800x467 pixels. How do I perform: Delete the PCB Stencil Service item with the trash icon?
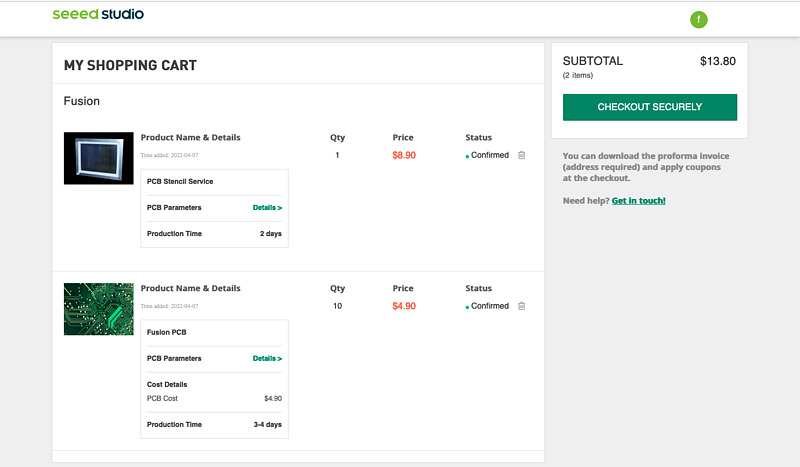click(x=521, y=155)
